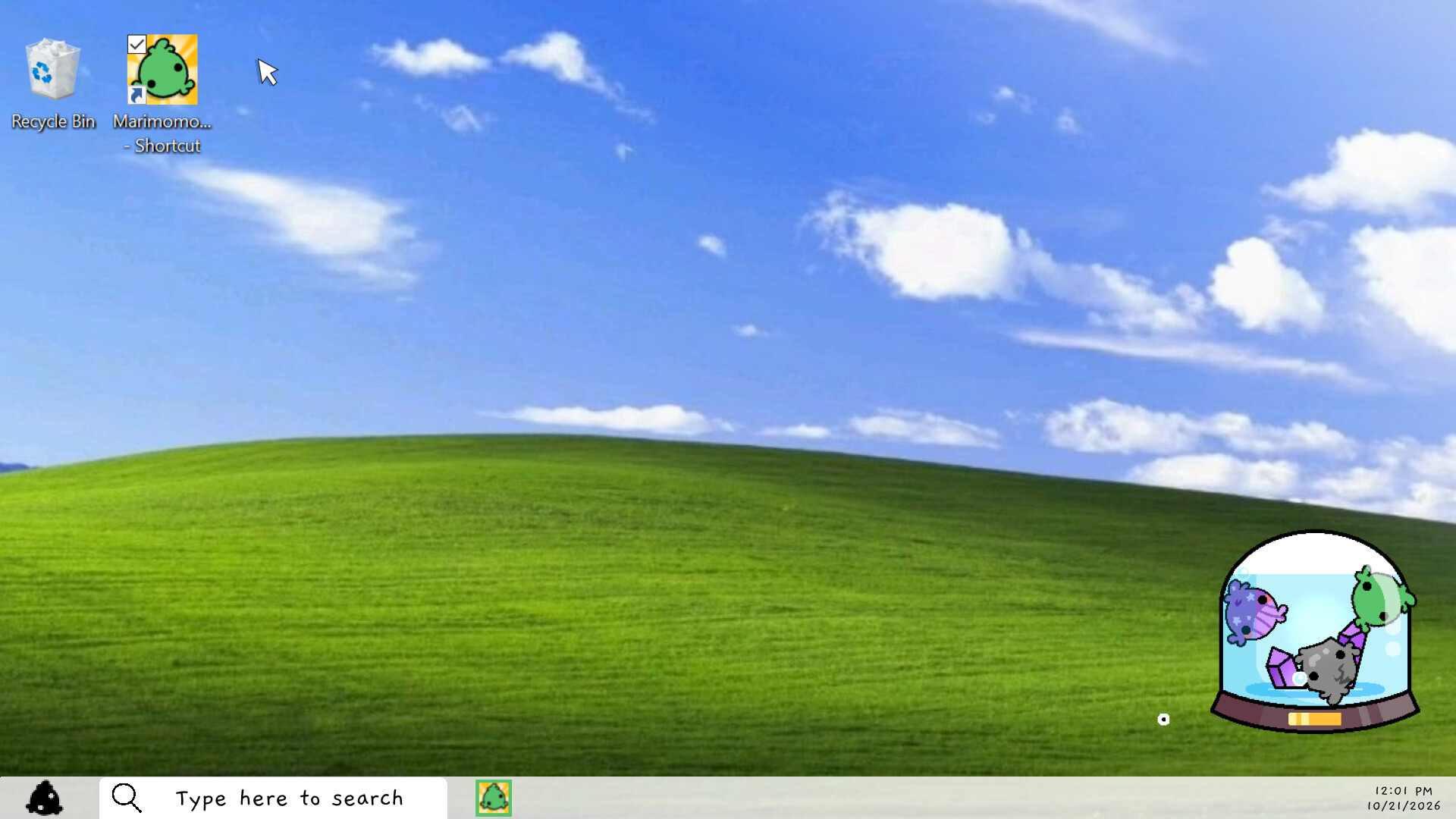This screenshot has height=819, width=1456.
Task: Poke the purple starry marimo
Action: 1254,613
